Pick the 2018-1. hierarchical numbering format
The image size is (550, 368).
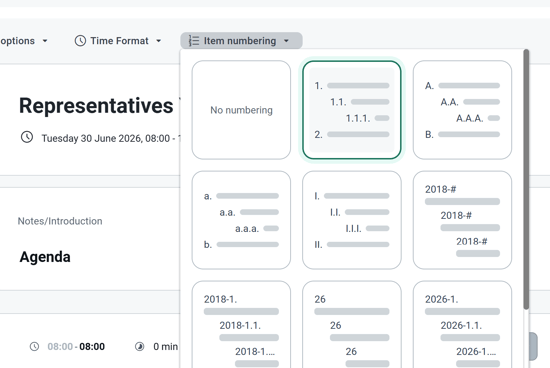click(241, 324)
